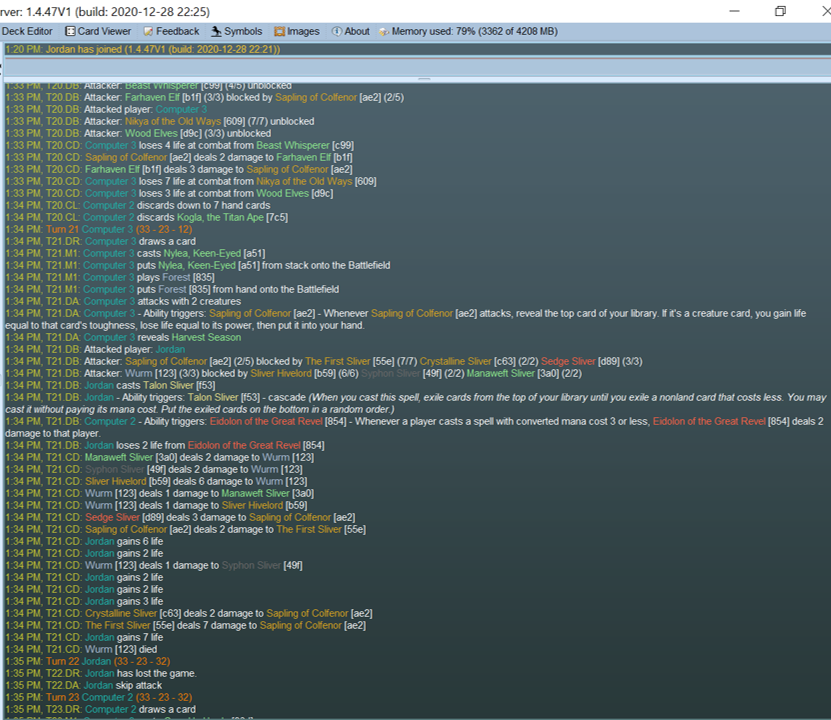
Task: Open the Images download option
Action: click(x=297, y=32)
